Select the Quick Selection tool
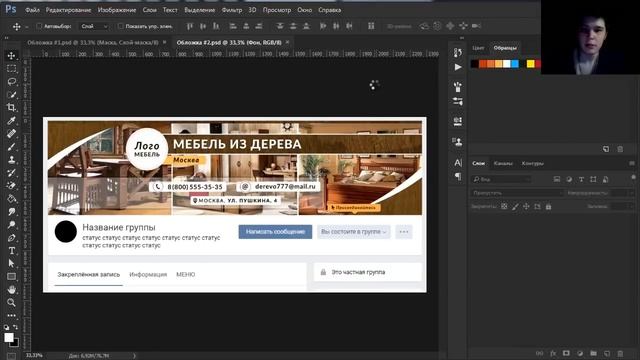Viewport: 640px width, 360px height. [x=11, y=95]
